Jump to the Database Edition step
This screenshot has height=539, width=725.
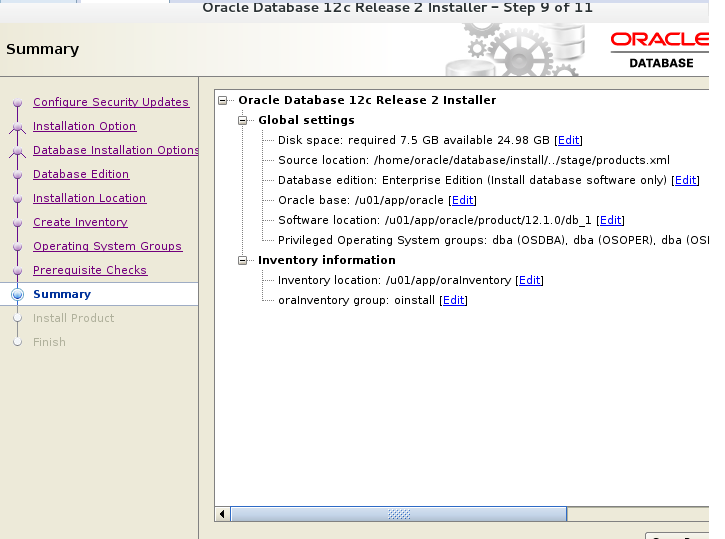81,174
